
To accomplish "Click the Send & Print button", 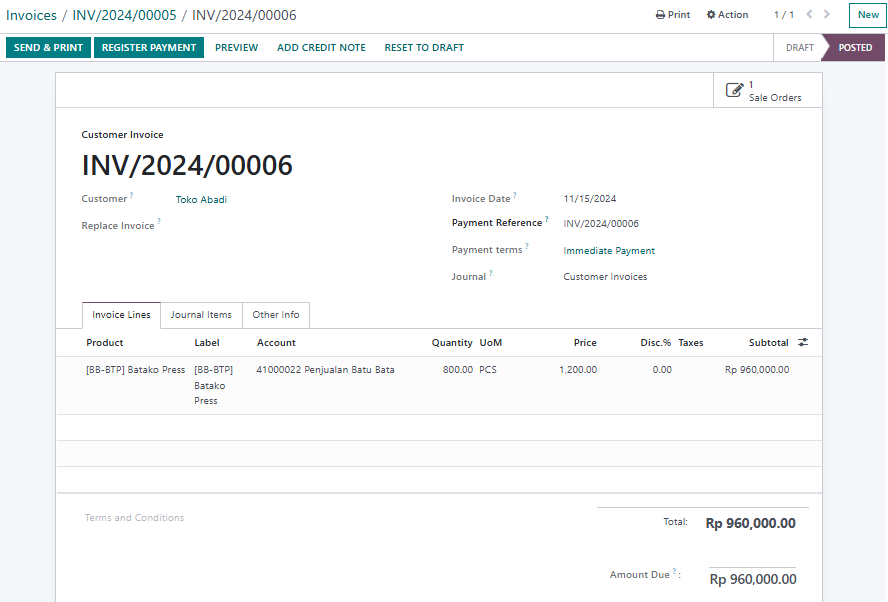I will (48, 48).
